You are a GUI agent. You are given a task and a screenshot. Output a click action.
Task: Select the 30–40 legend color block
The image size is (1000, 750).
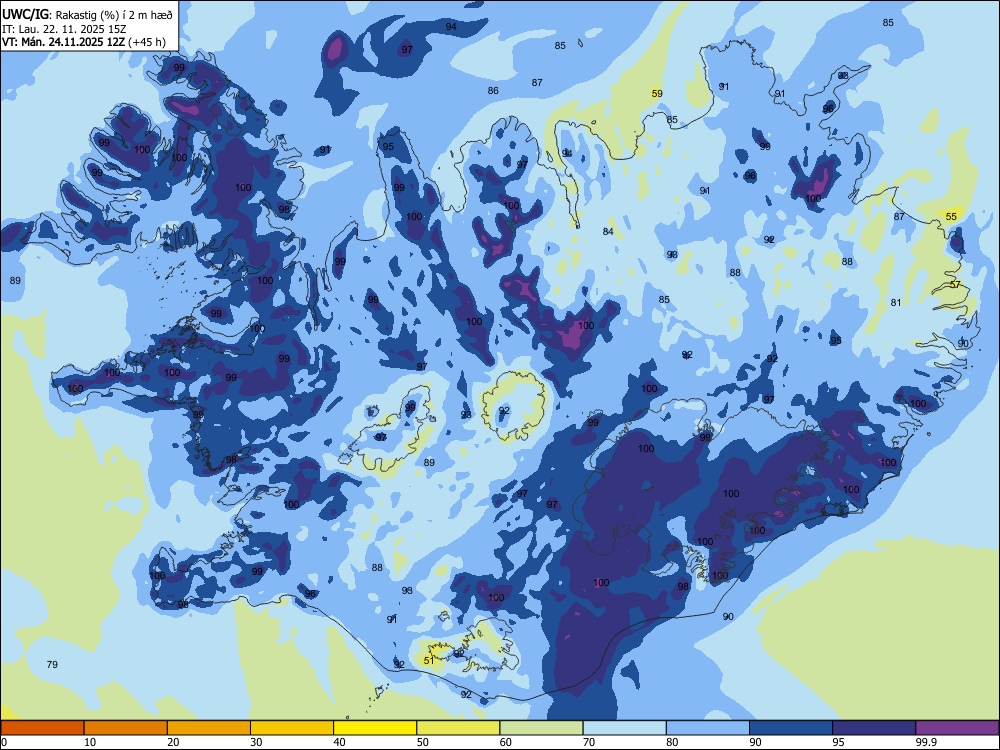292,728
